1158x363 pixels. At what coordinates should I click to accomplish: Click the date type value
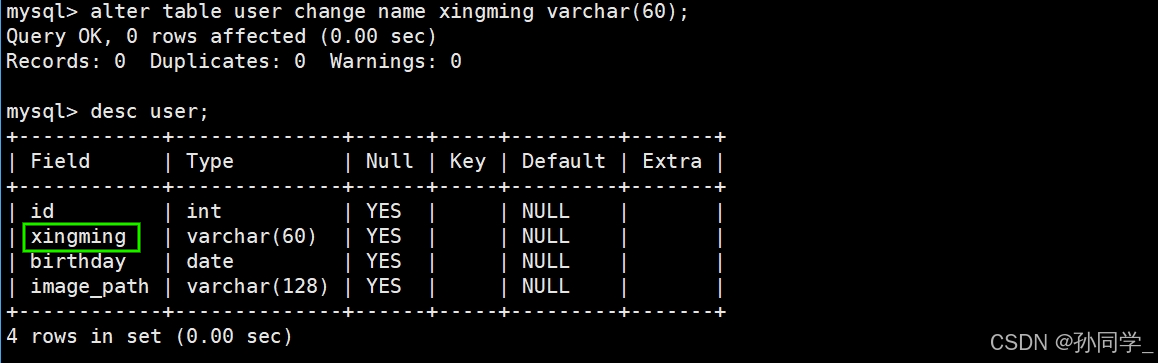click(x=210, y=261)
